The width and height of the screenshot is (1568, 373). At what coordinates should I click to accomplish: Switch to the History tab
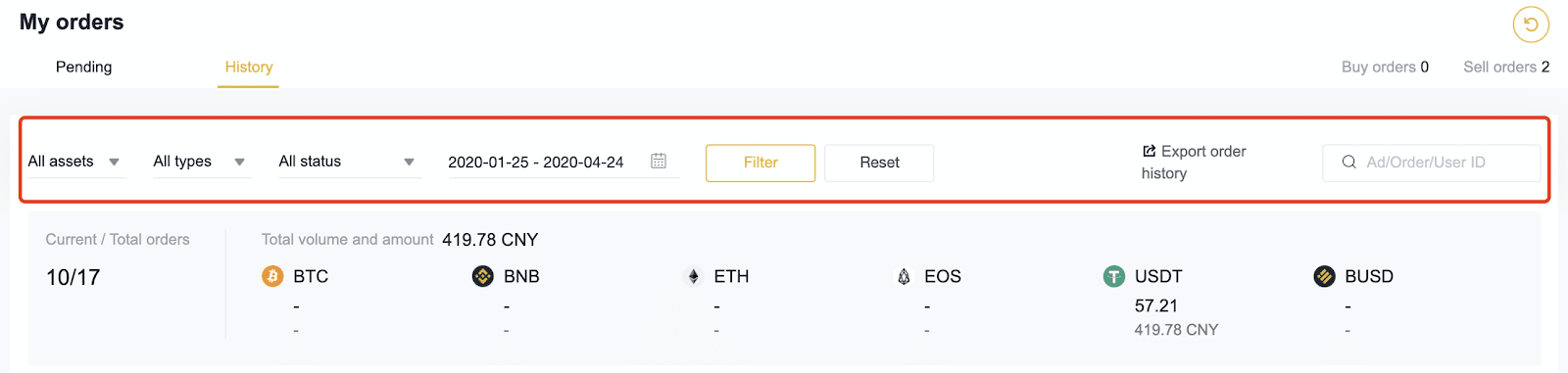[249, 67]
